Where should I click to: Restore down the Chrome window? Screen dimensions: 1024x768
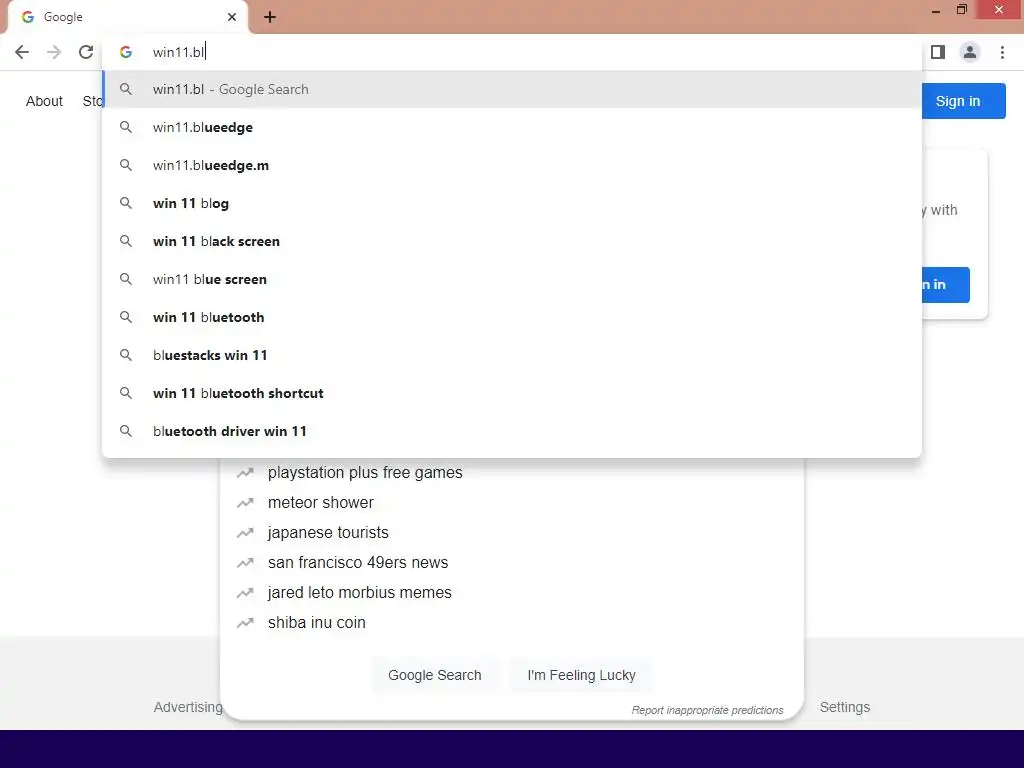click(x=962, y=10)
